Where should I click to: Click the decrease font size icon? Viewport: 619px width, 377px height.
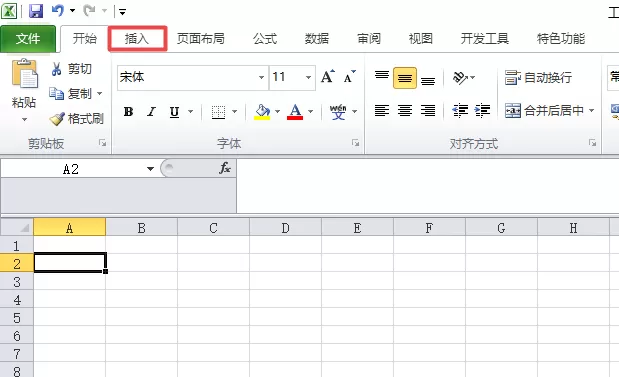pyautogui.click(x=350, y=77)
